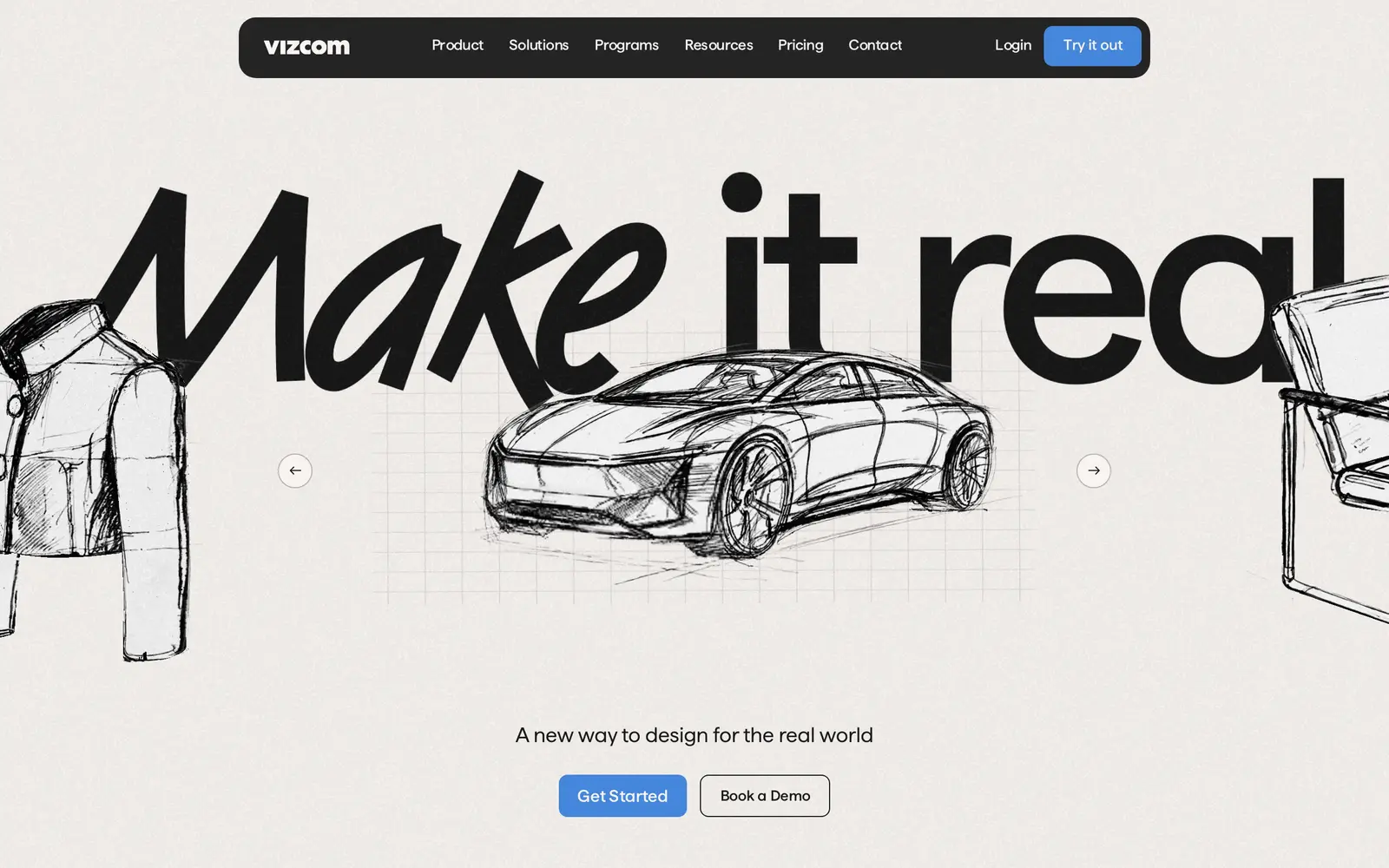This screenshot has height=868, width=1389.
Task: Open the Programs menu
Action: pyautogui.click(x=627, y=45)
